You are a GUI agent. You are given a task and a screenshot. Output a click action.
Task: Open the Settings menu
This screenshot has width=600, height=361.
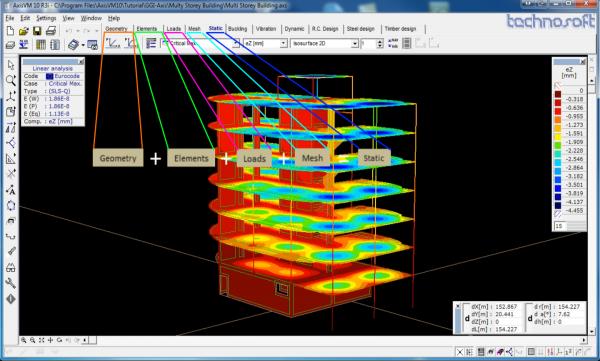point(46,18)
